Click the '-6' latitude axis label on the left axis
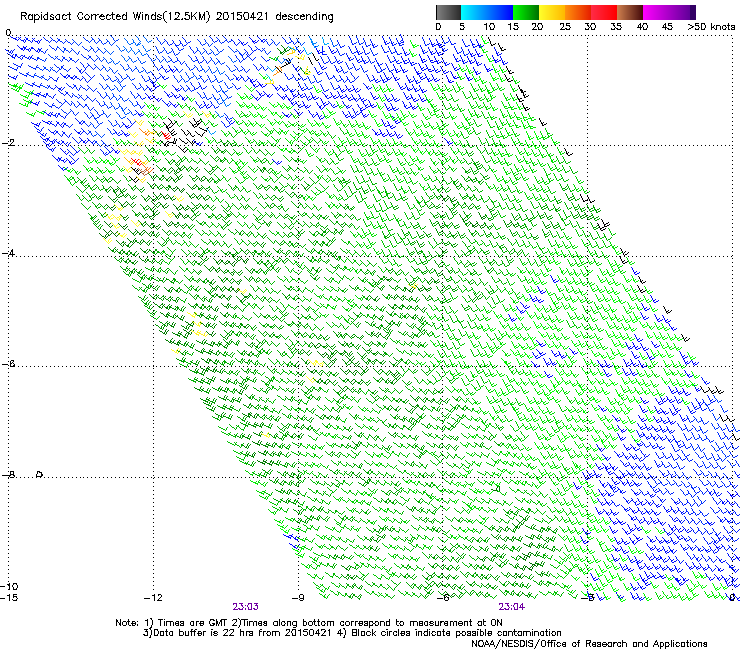The image size is (740, 650). (x=8, y=364)
